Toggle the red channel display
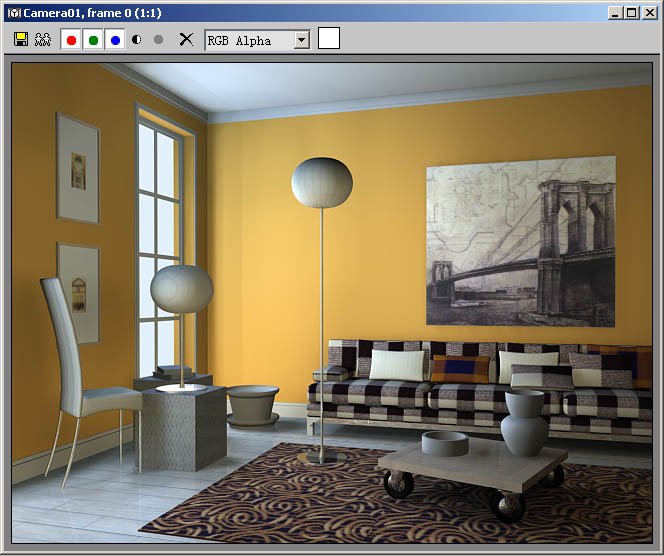 (71, 40)
